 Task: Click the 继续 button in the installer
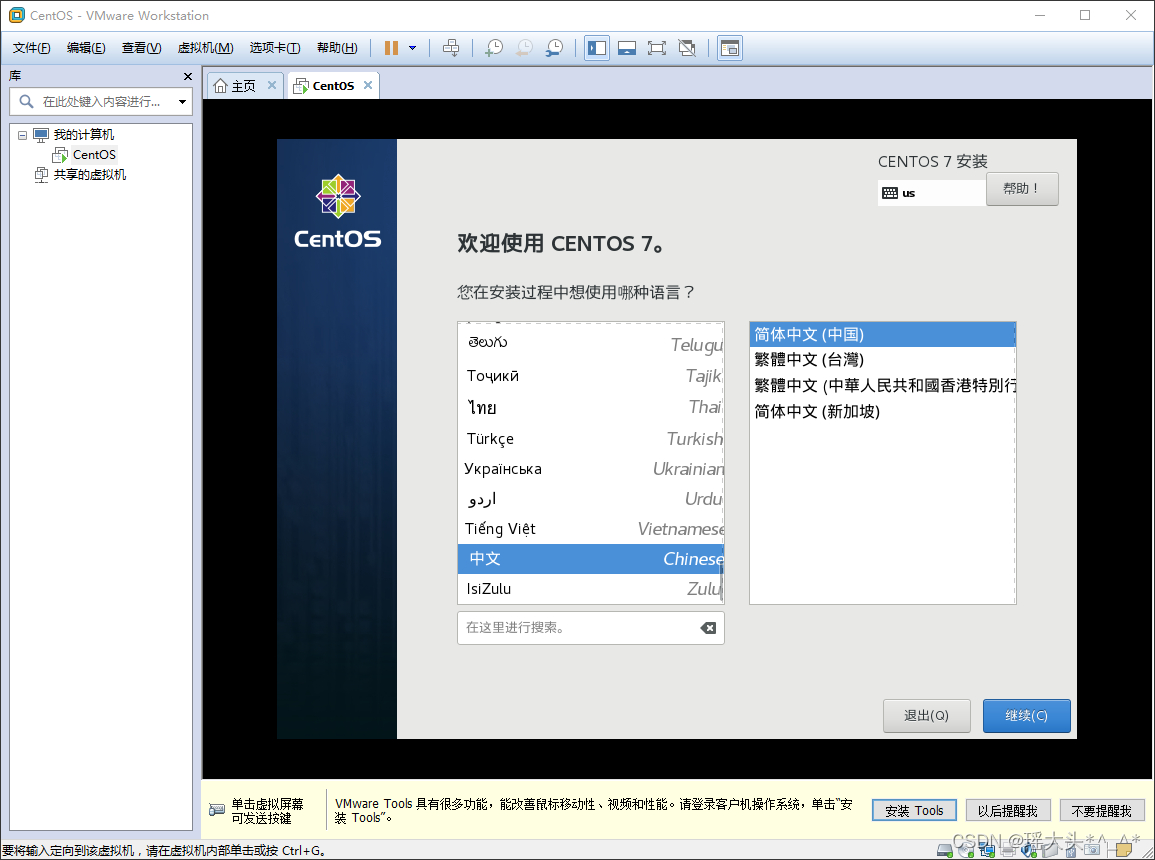[x=1026, y=716]
